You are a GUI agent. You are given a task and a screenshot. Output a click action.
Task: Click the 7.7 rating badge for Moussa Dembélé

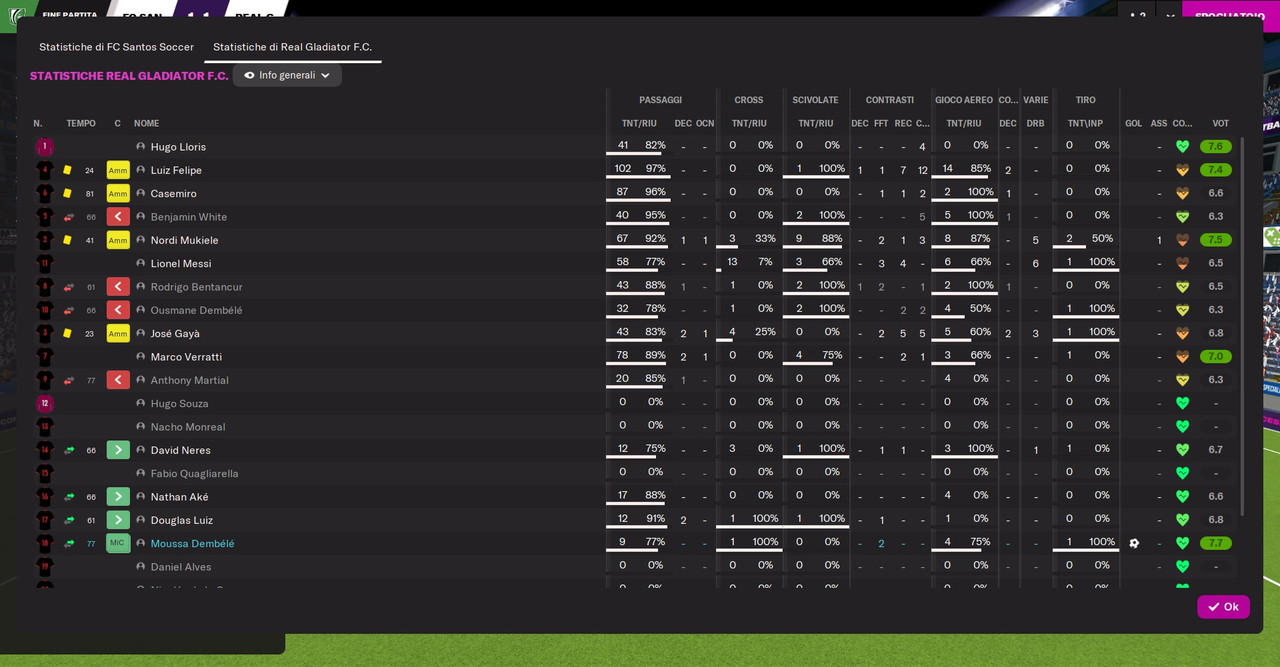pyautogui.click(x=1215, y=543)
